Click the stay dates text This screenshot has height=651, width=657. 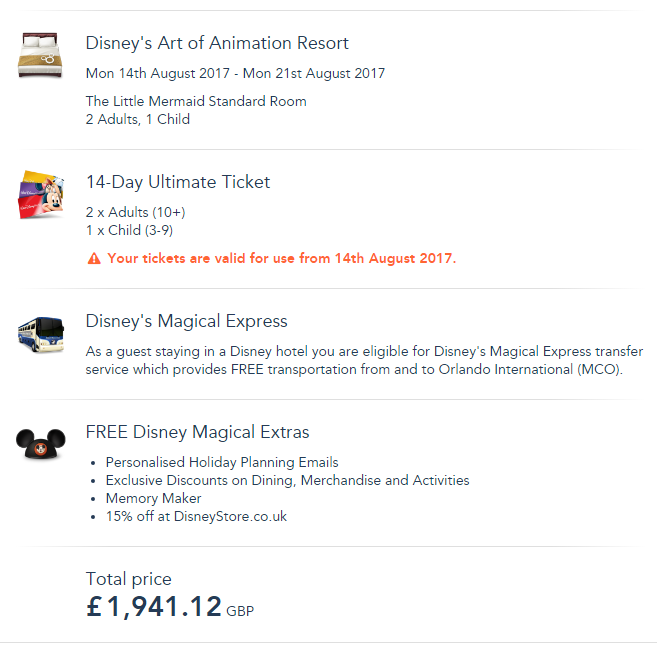coord(235,73)
